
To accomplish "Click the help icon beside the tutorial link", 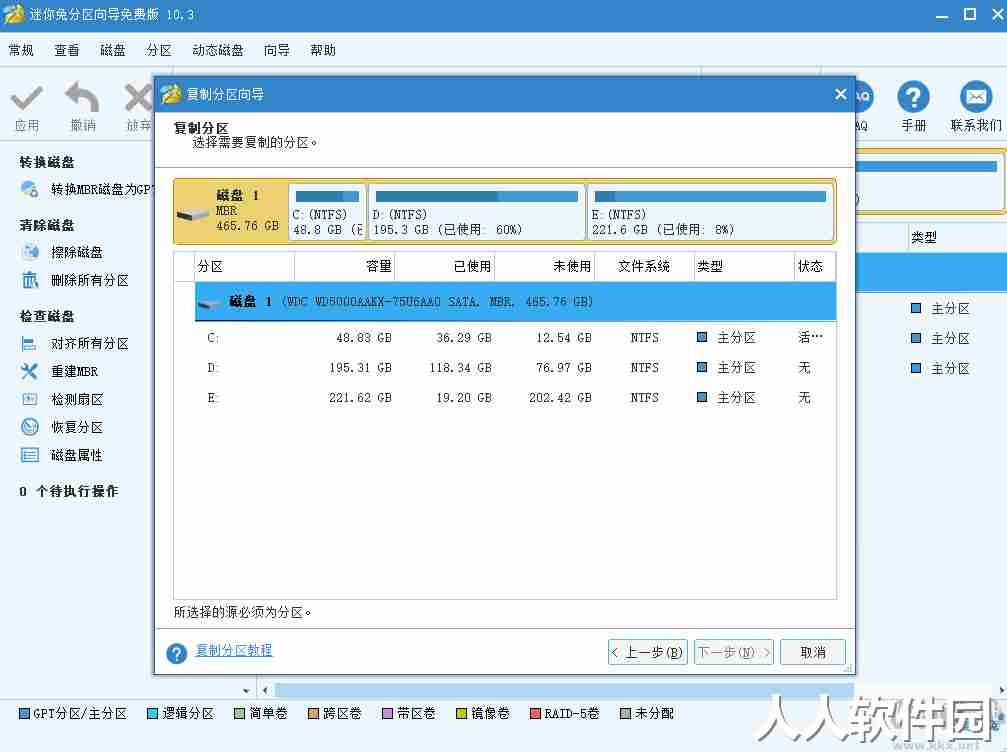I will (177, 653).
